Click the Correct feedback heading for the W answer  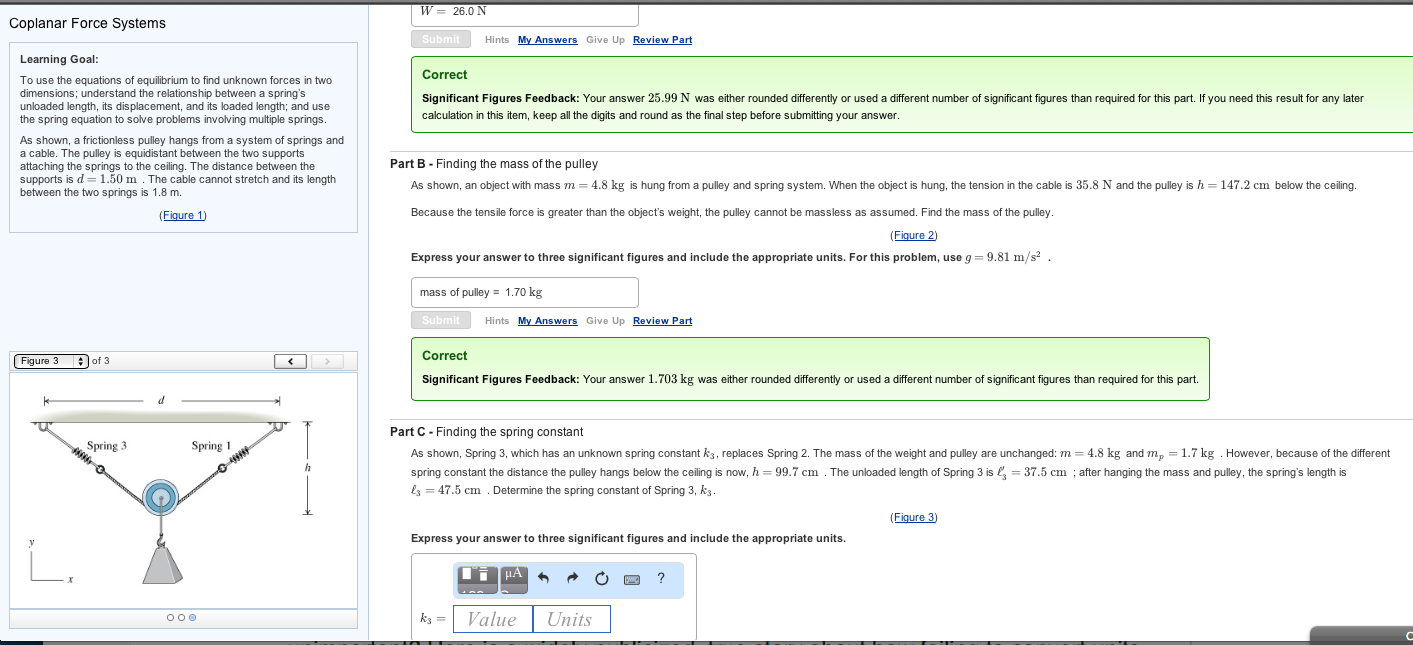[444, 75]
